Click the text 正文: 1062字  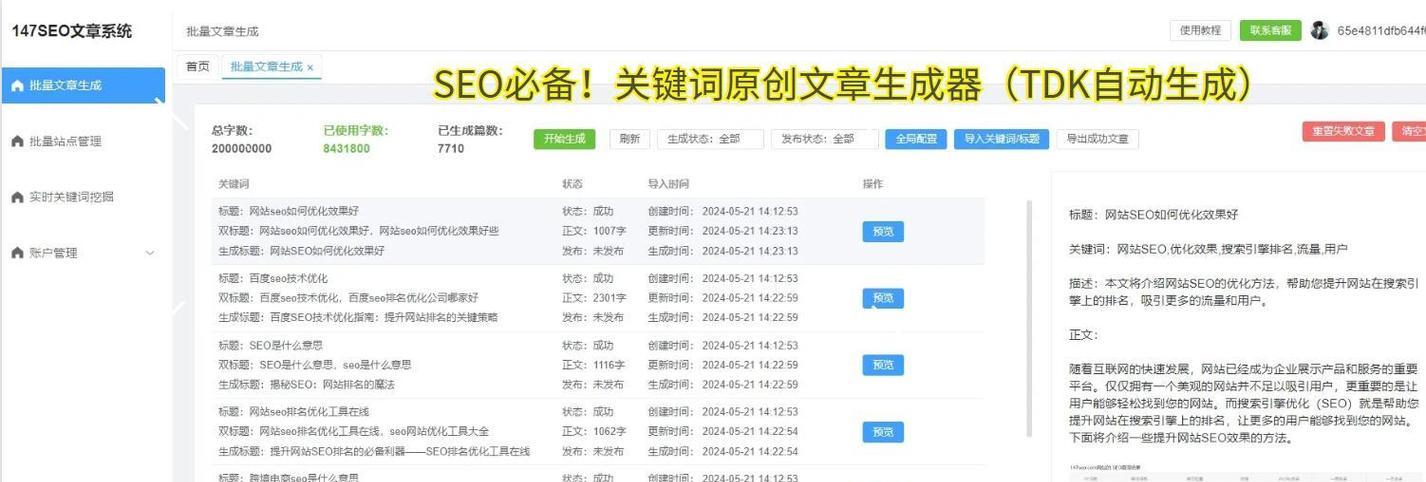[x=593, y=432]
